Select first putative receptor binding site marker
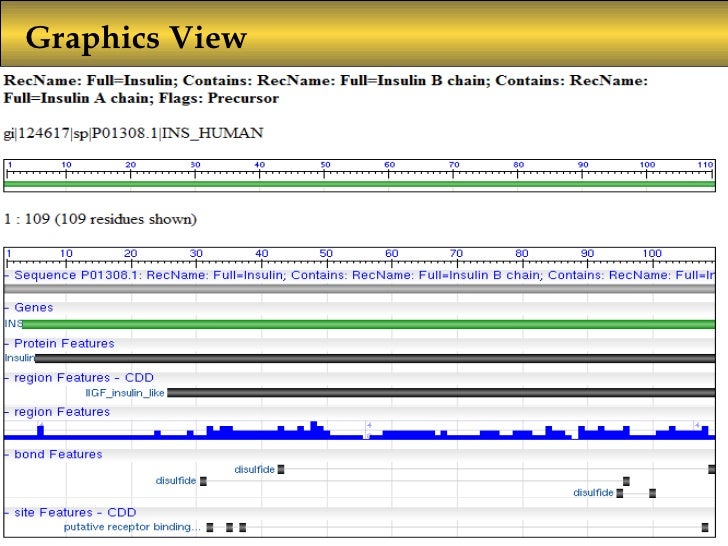728x546 pixels. point(210,527)
